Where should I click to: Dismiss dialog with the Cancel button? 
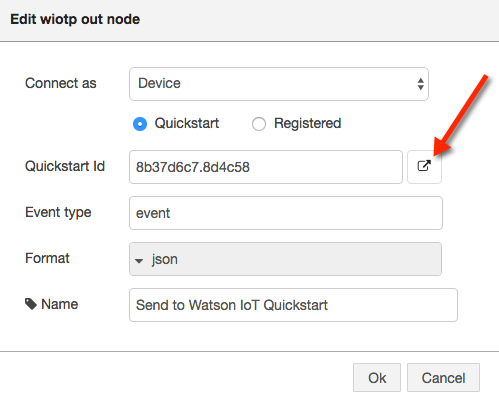pyautogui.click(x=443, y=378)
